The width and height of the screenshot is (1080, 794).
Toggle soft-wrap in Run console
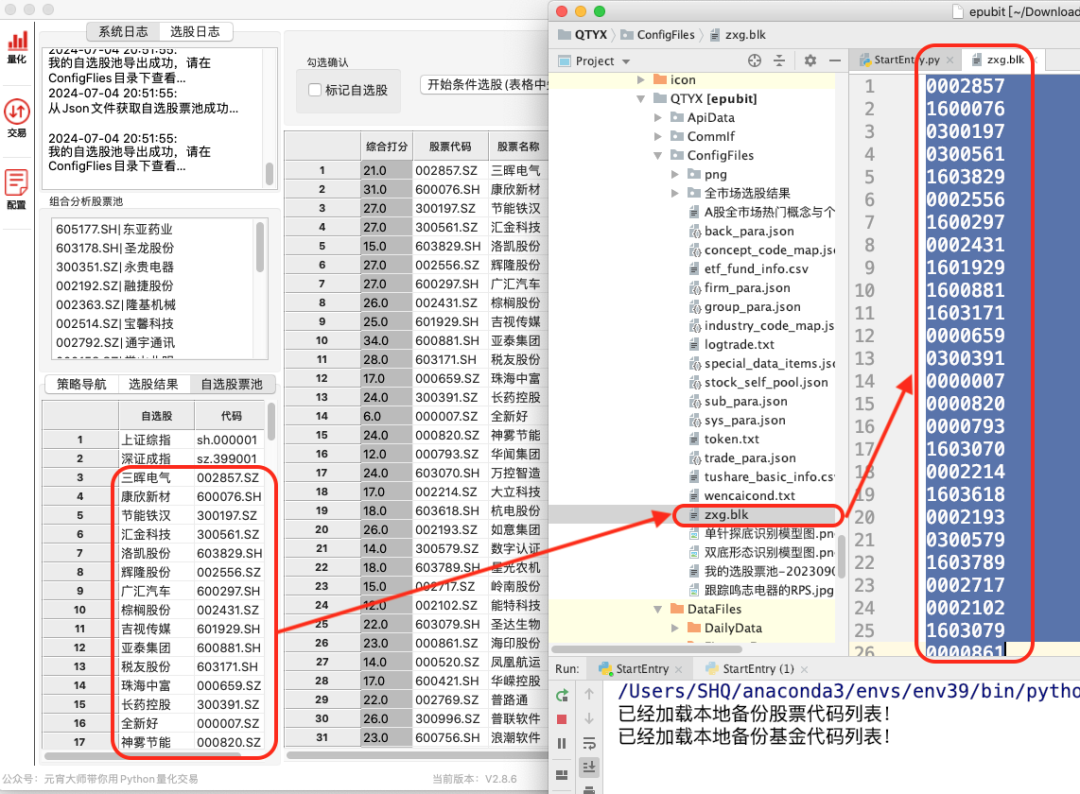[x=589, y=743]
